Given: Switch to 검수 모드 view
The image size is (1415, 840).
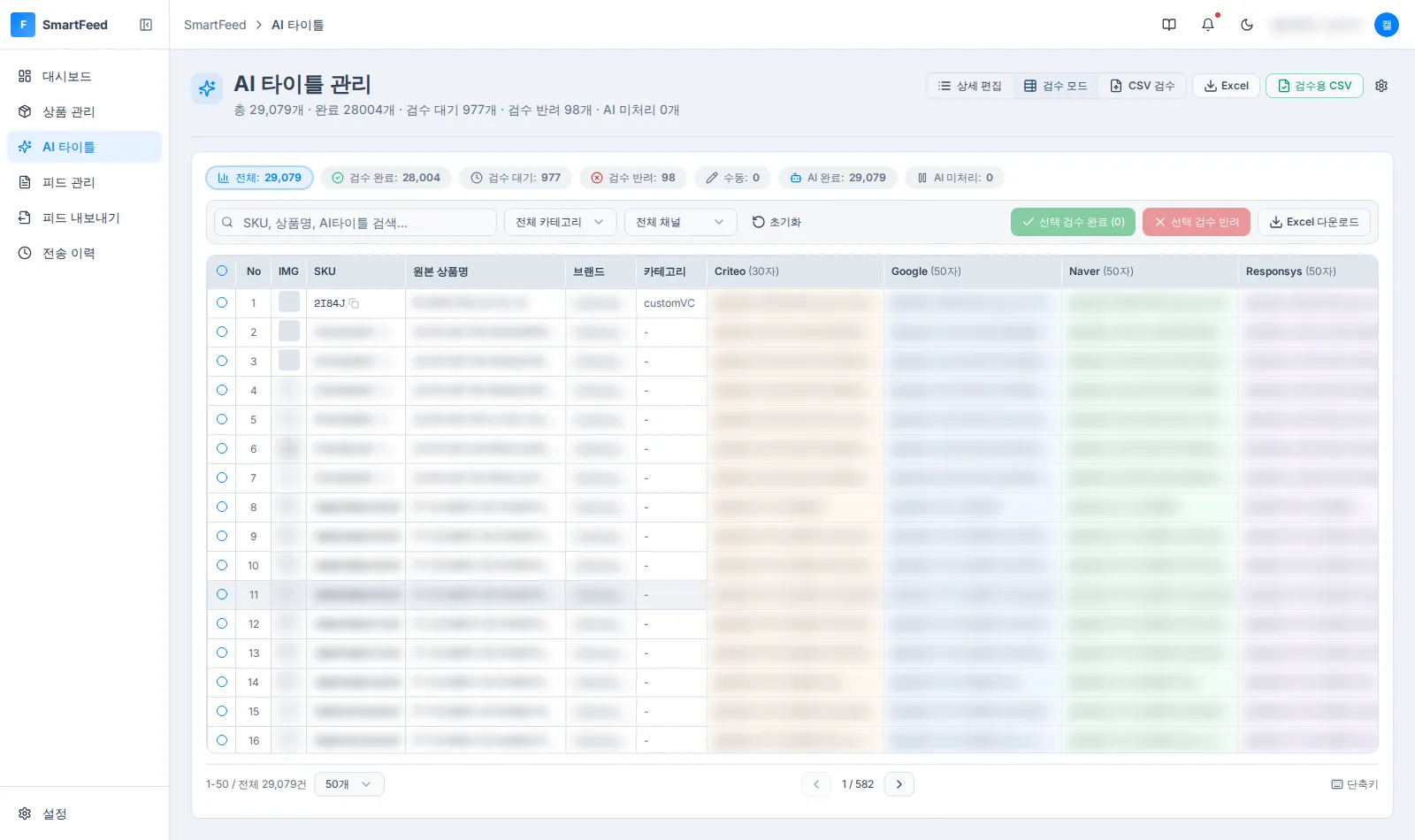Looking at the screenshot, I should [x=1056, y=86].
